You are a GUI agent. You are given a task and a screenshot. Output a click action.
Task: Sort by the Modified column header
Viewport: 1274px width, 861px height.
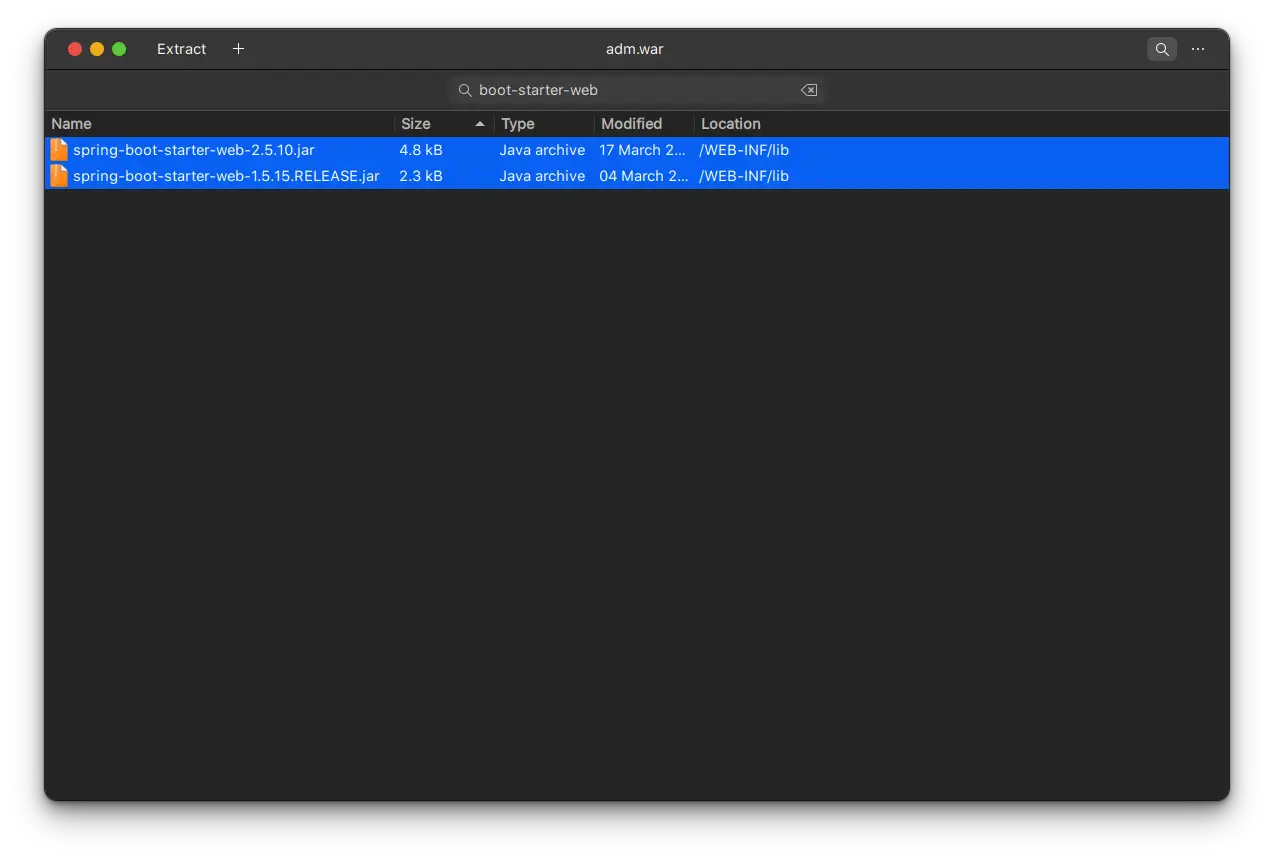click(x=644, y=124)
